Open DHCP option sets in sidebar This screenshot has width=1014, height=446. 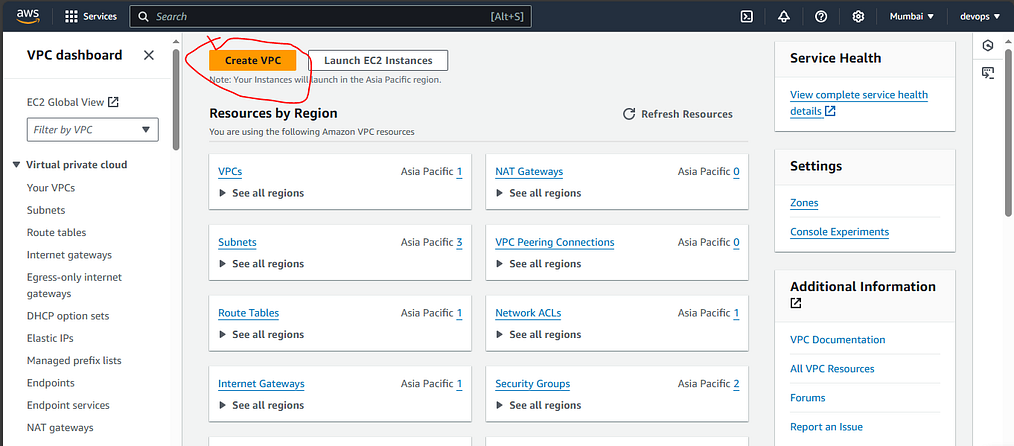68,316
